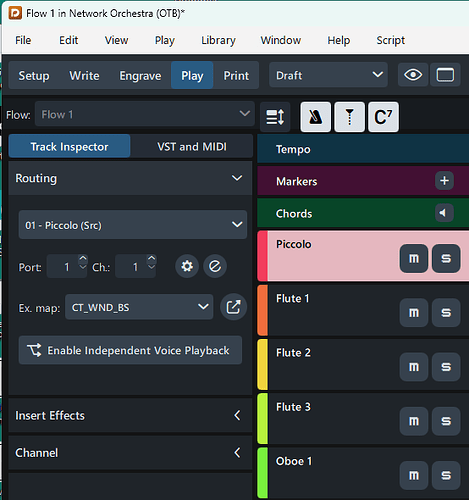Viewport: 469px width, 500px height.
Task: Open endpoint setup gear icon
Action: [x=187, y=266]
